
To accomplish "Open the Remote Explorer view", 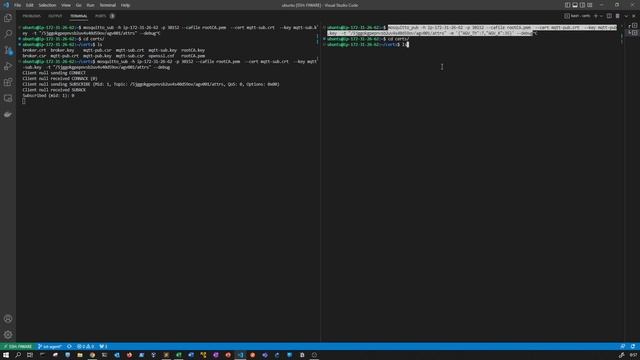I will click(x=8, y=98).
